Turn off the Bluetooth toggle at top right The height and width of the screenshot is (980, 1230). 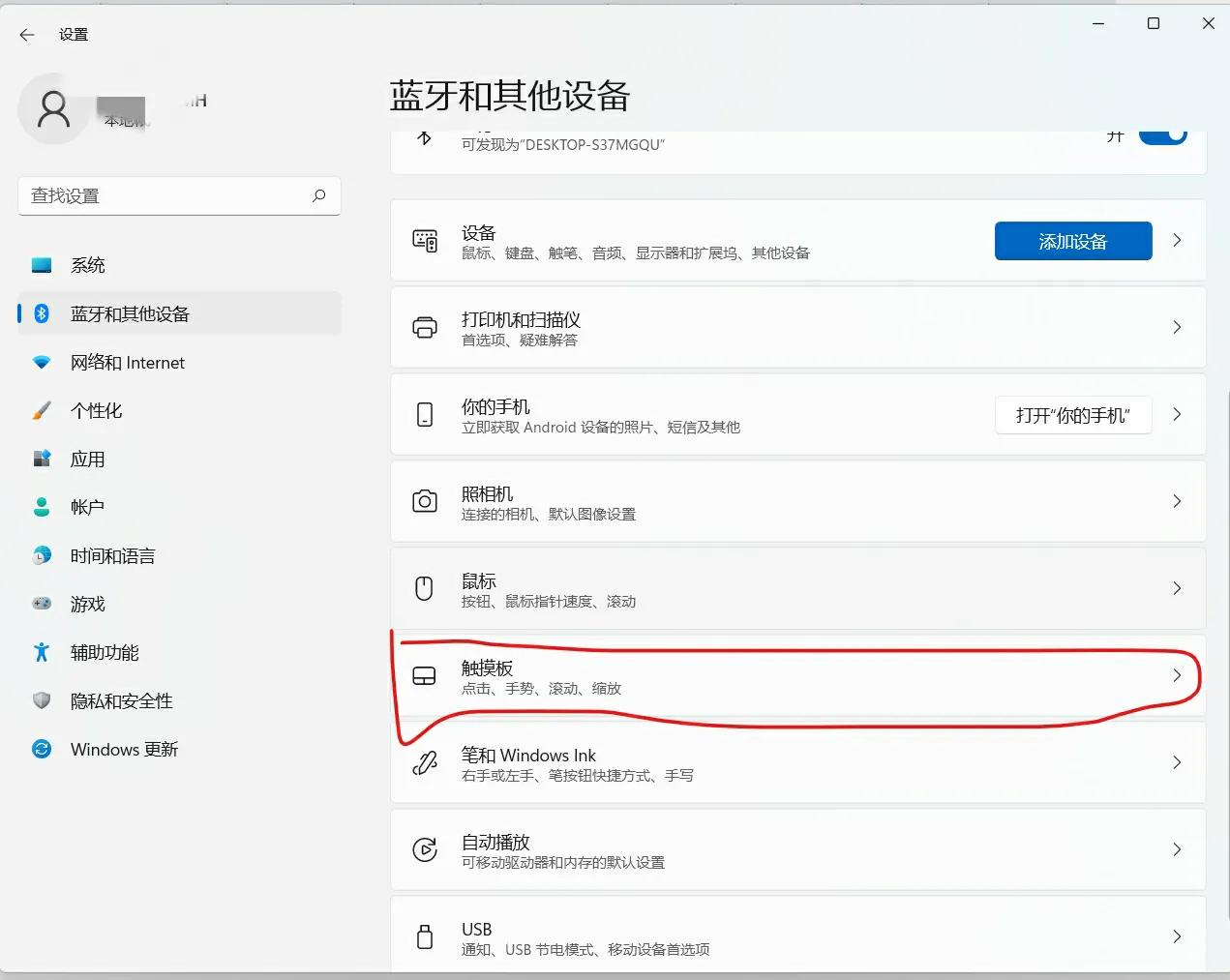tap(1163, 134)
